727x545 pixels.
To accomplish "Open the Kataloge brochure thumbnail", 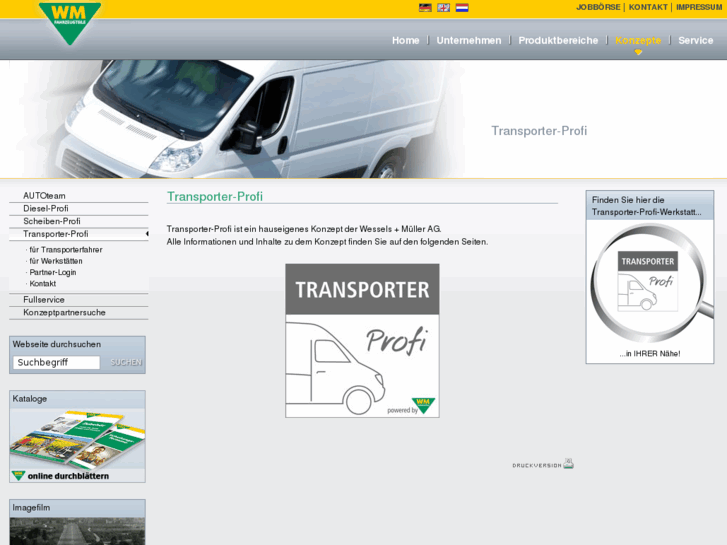I will 77,438.
